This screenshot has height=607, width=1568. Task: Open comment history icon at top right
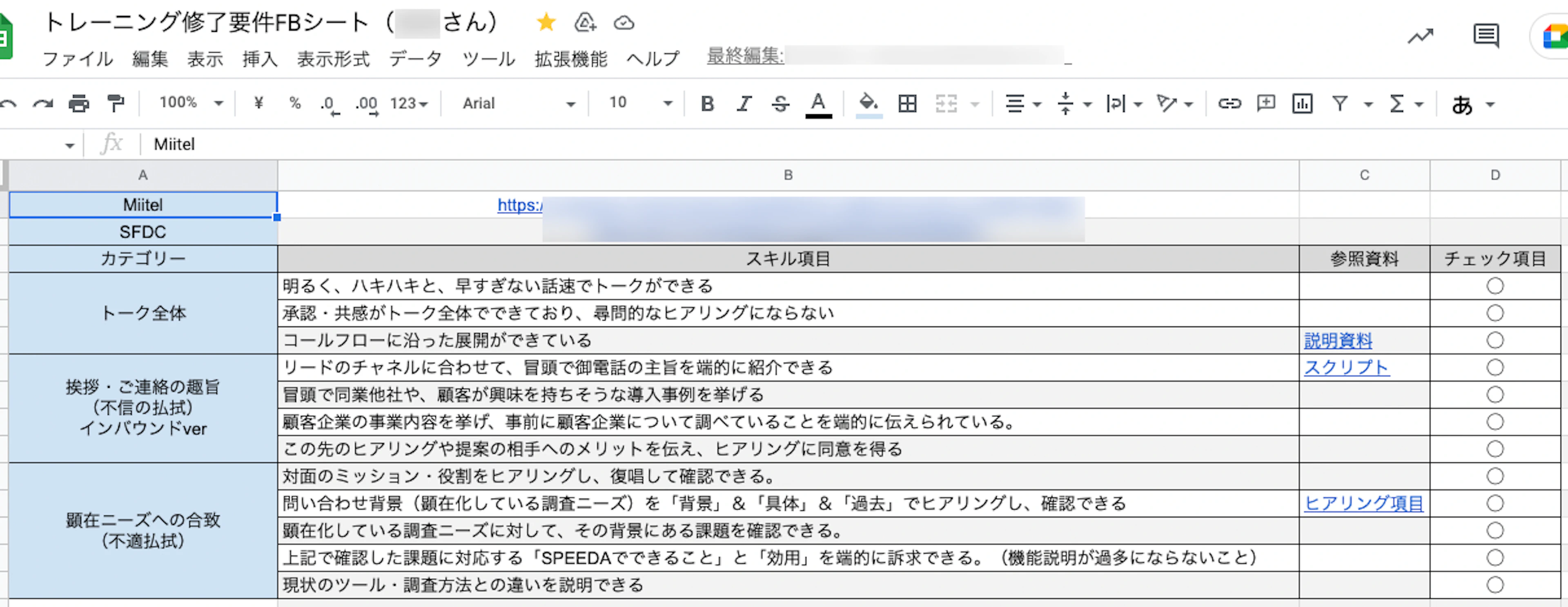coord(1486,36)
